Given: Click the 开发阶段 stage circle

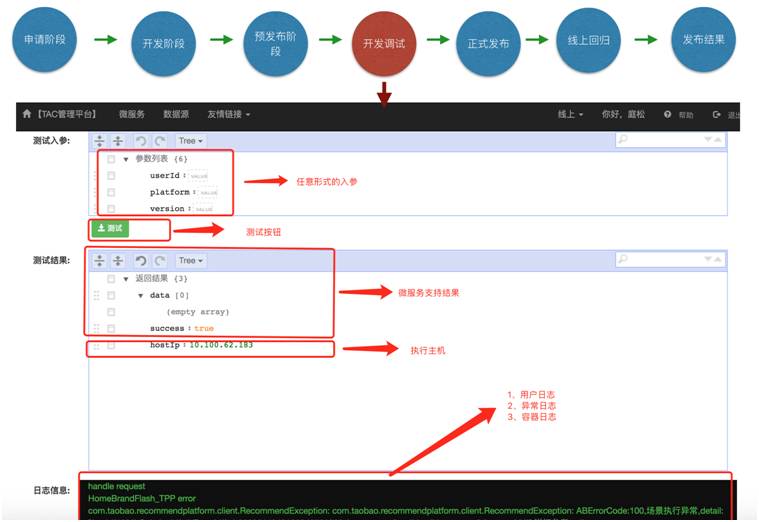Looking at the screenshot, I should [x=164, y=44].
